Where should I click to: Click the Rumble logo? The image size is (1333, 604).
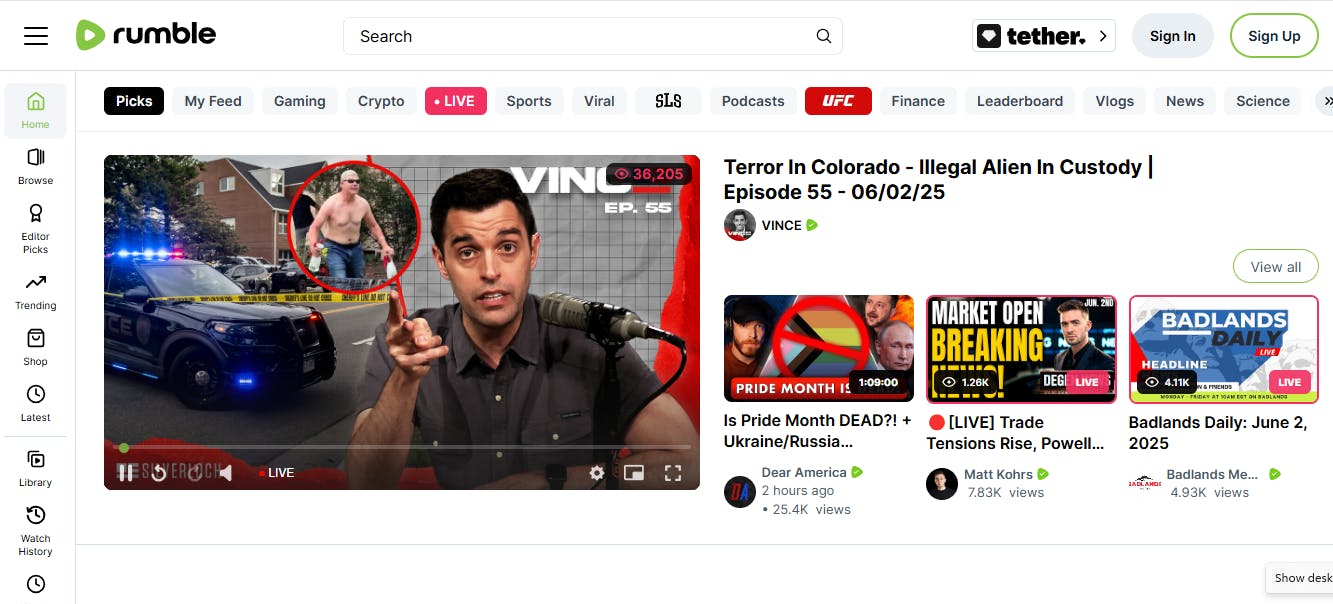[x=146, y=35]
